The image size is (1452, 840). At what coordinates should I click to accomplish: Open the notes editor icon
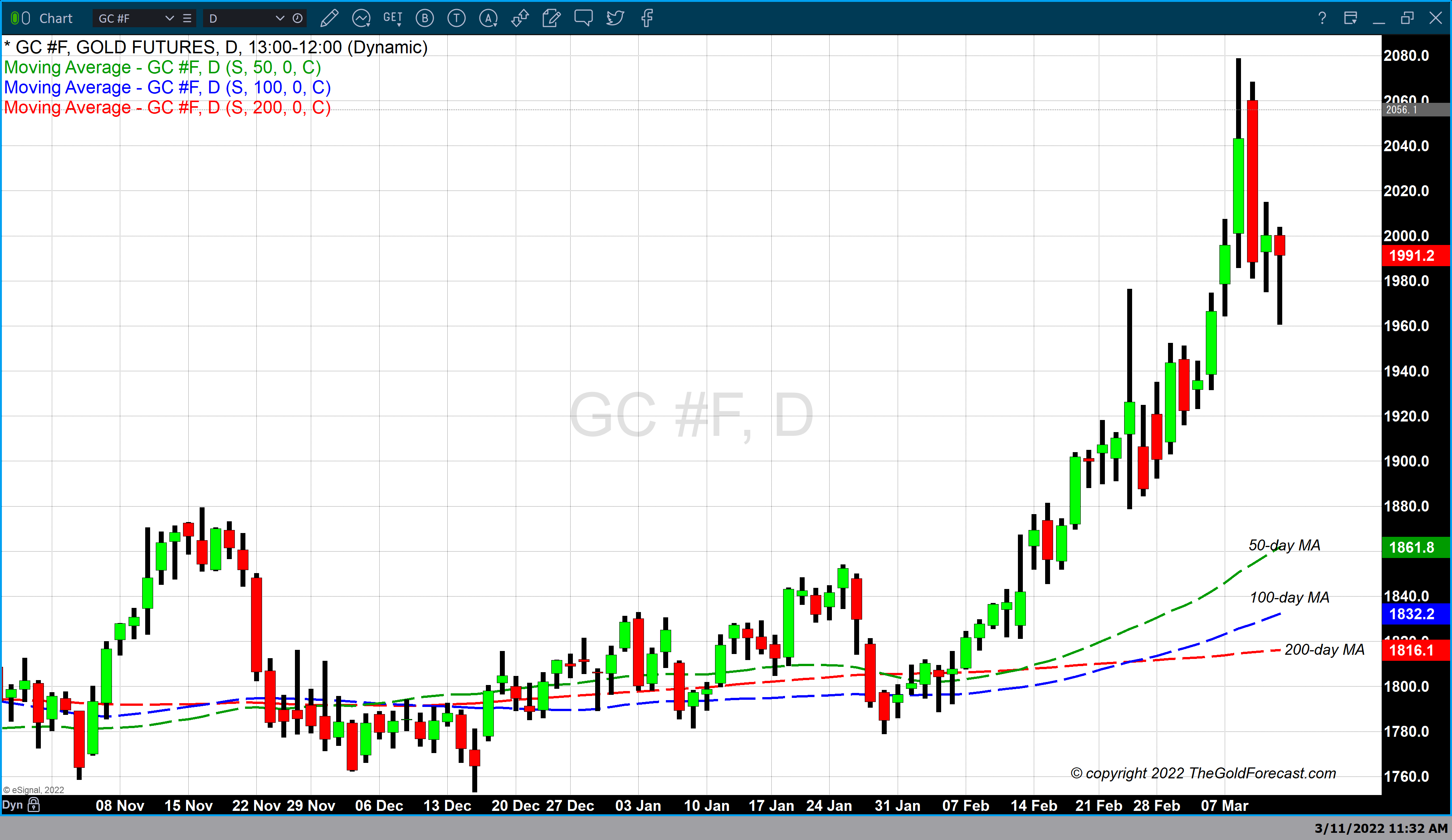(551, 18)
